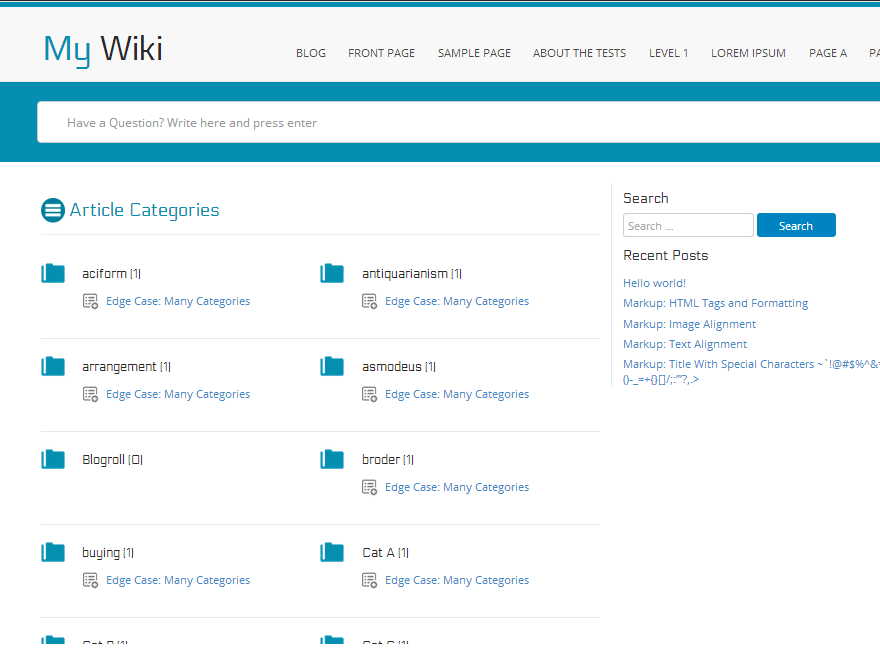The height and width of the screenshot is (660, 880).
Task: Click the folder icon beside broder
Action: tap(332, 460)
